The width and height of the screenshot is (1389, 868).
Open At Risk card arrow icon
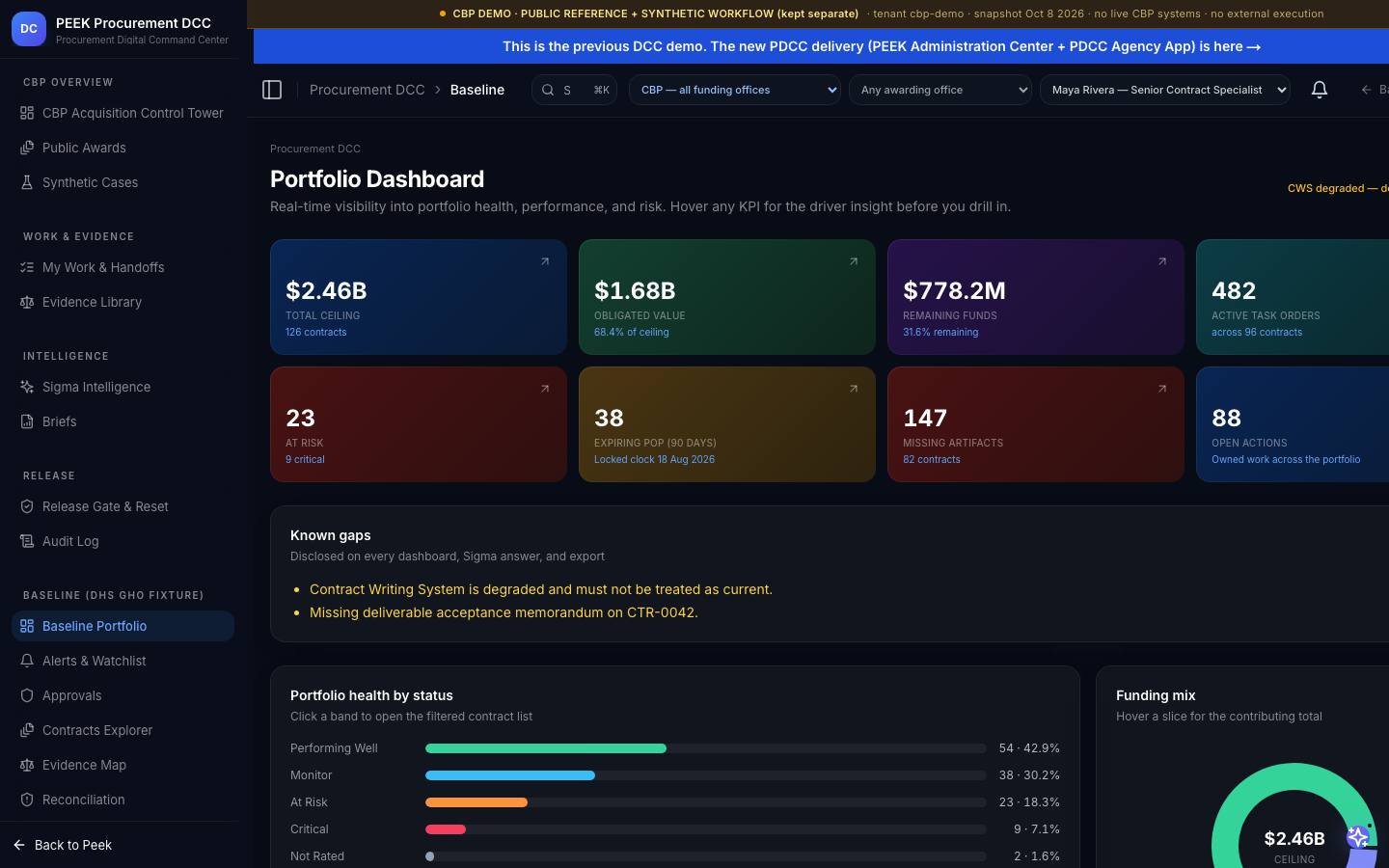click(x=545, y=389)
